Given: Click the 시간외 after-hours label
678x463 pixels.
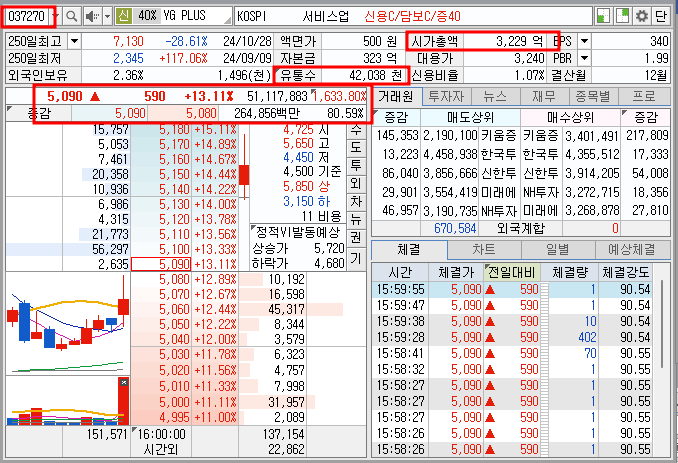Looking at the screenshot, I should pos(160,450).
